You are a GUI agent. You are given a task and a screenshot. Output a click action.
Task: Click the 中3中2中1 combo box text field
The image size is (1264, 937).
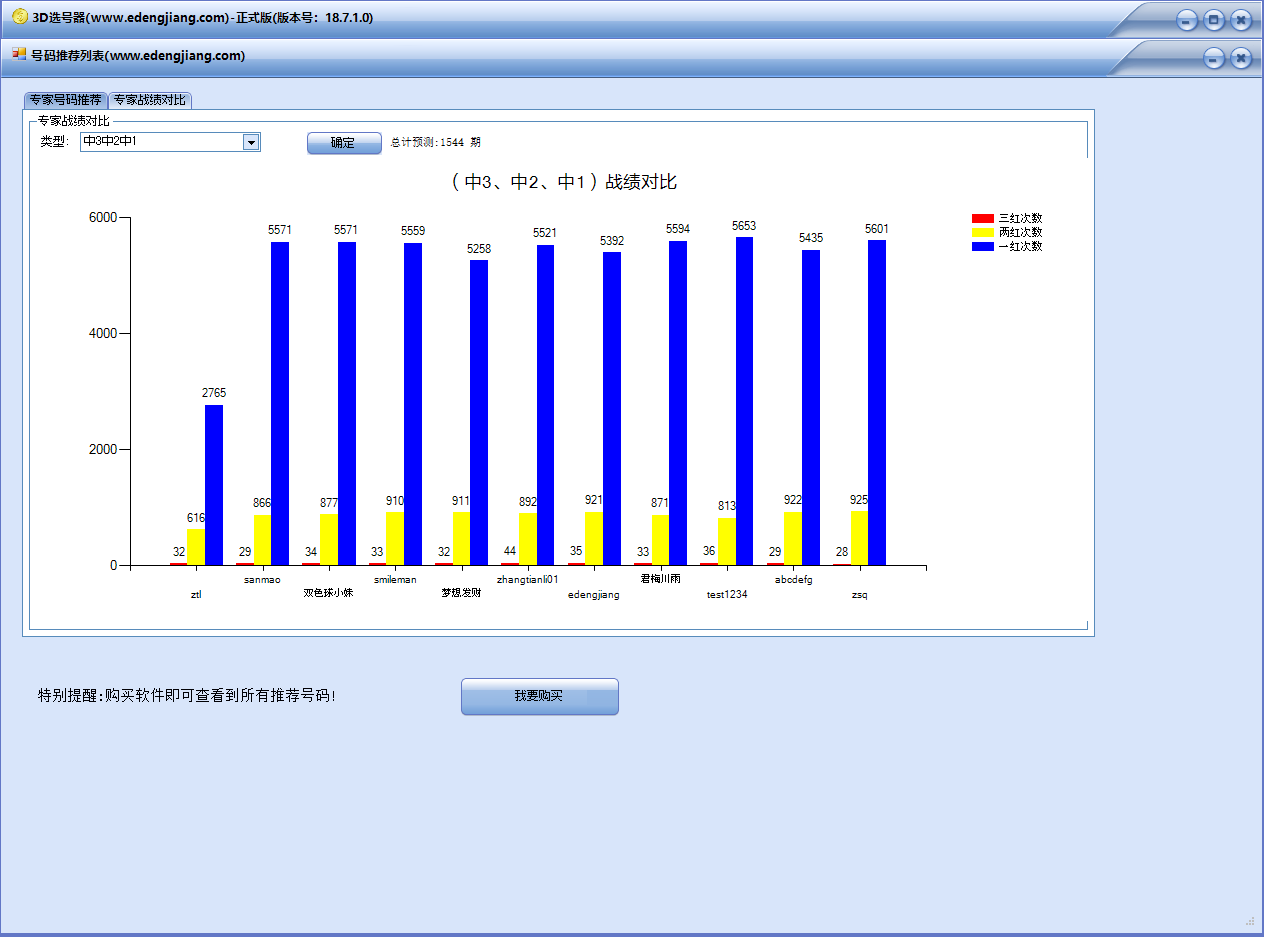160,142
